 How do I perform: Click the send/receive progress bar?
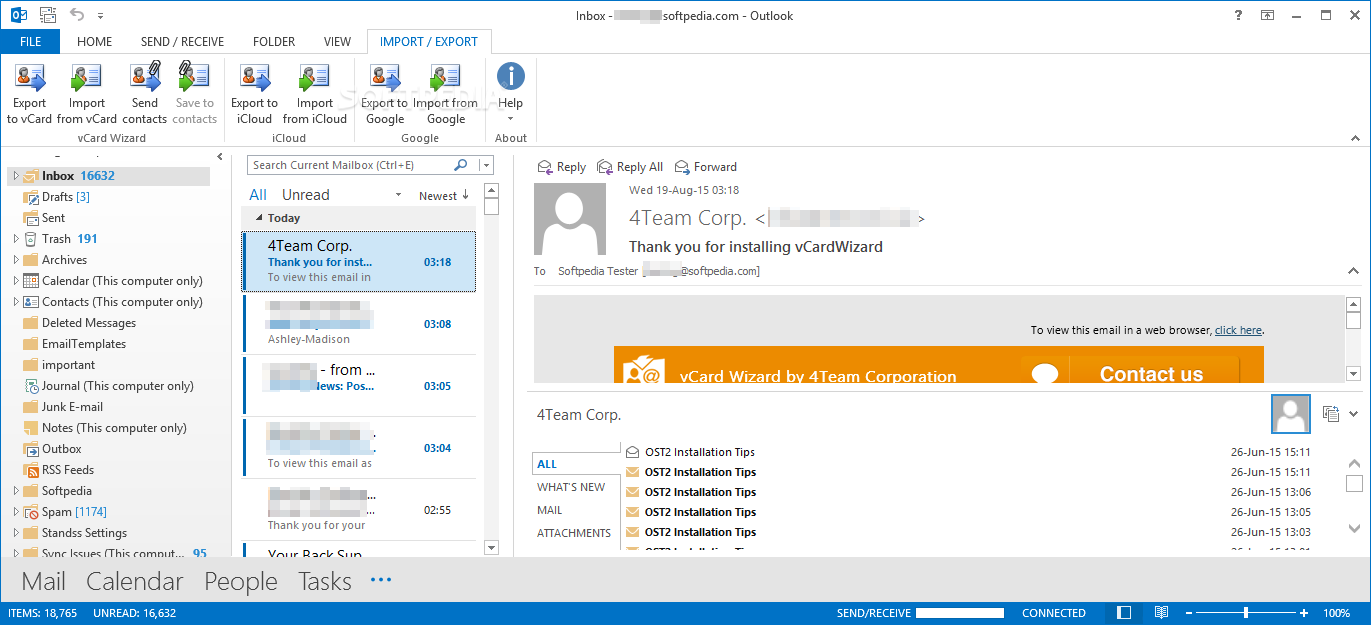pyautogui.click(x=960, y=613)
